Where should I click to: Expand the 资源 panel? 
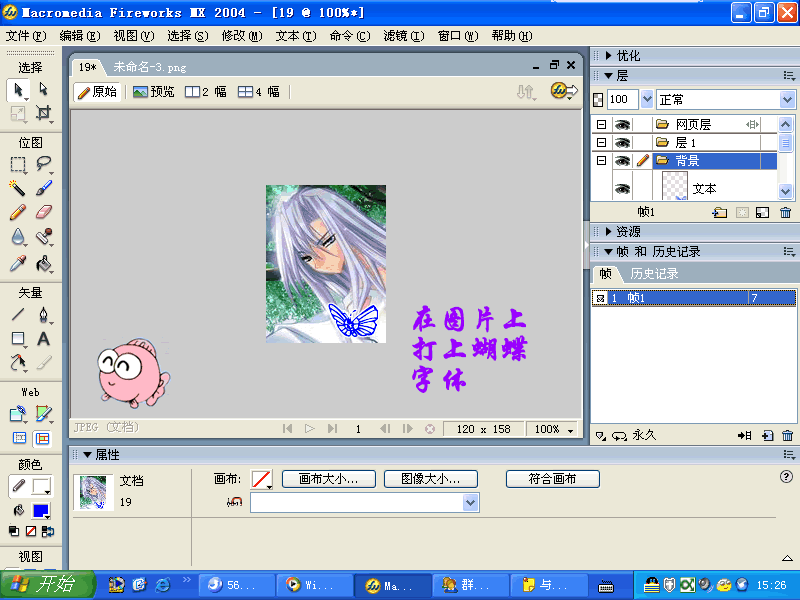(608, 232)
